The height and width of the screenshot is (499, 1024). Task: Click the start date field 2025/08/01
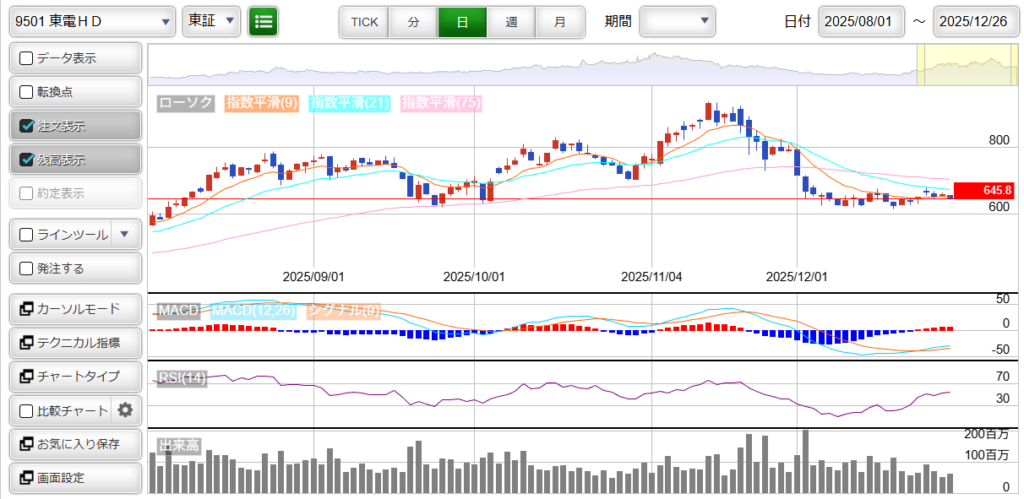coord(861,21)
